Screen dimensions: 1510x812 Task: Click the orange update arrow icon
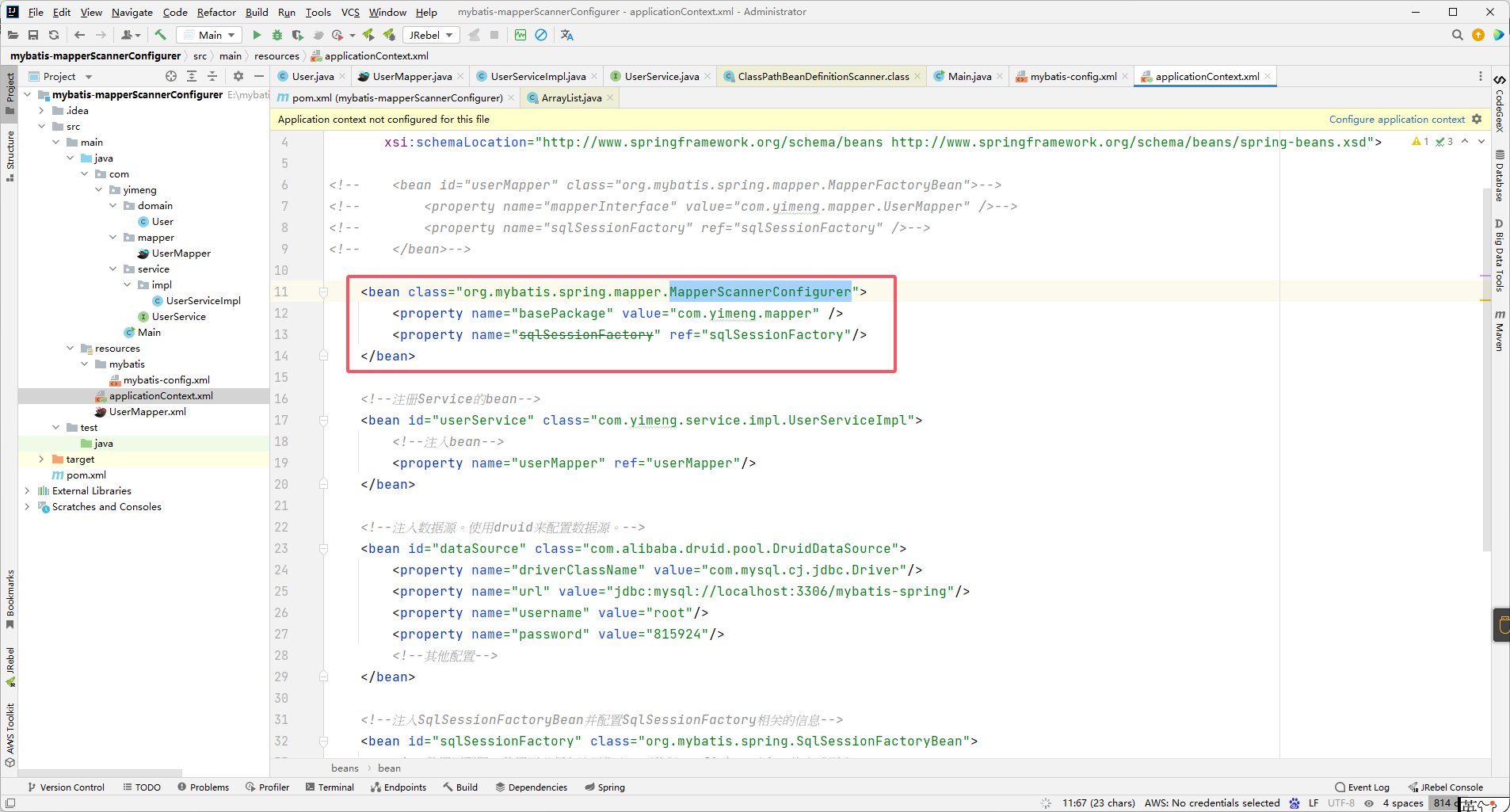[x=1478, y=35]
